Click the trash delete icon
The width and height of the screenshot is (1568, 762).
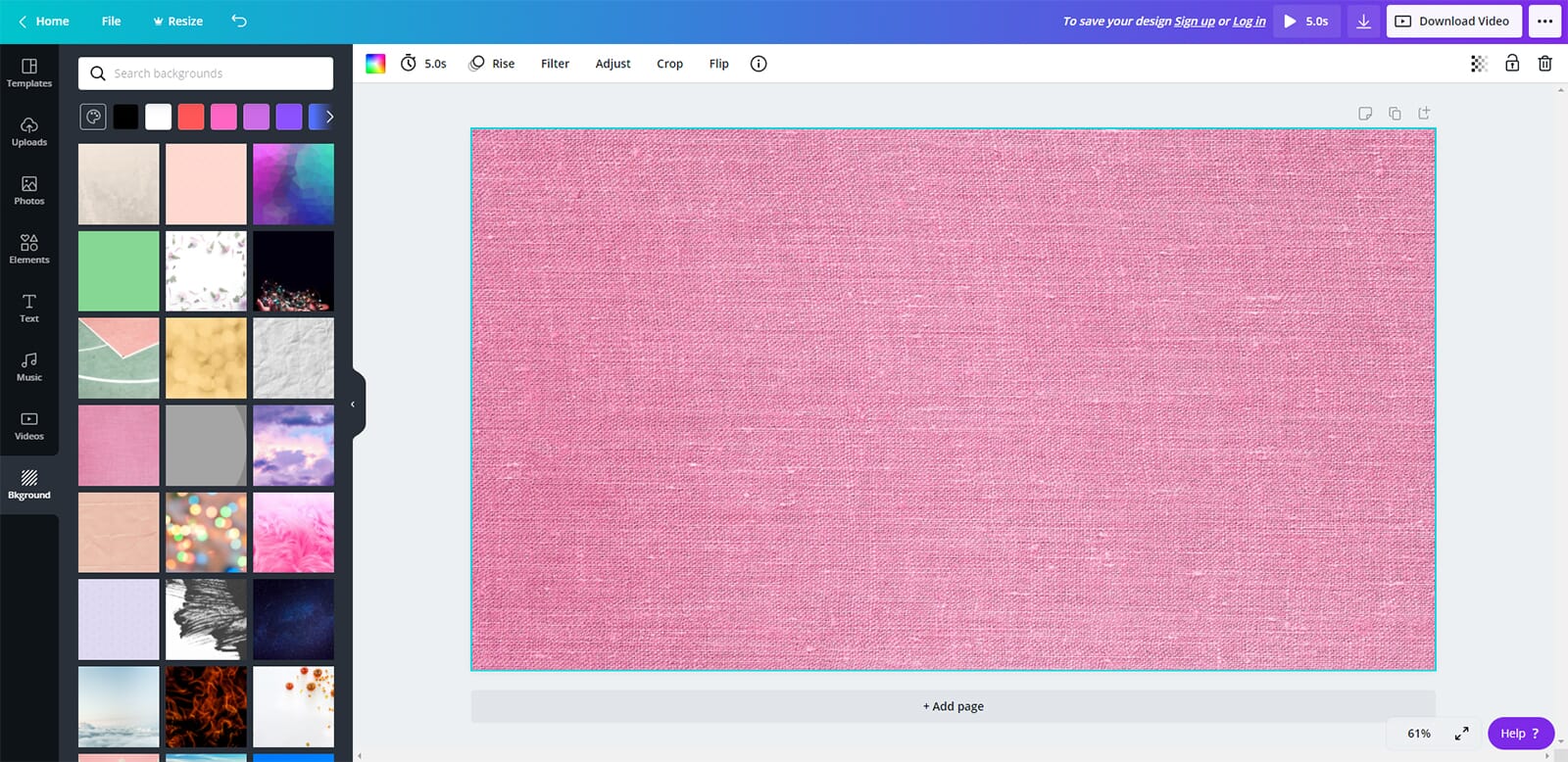tap(1544, 64)
